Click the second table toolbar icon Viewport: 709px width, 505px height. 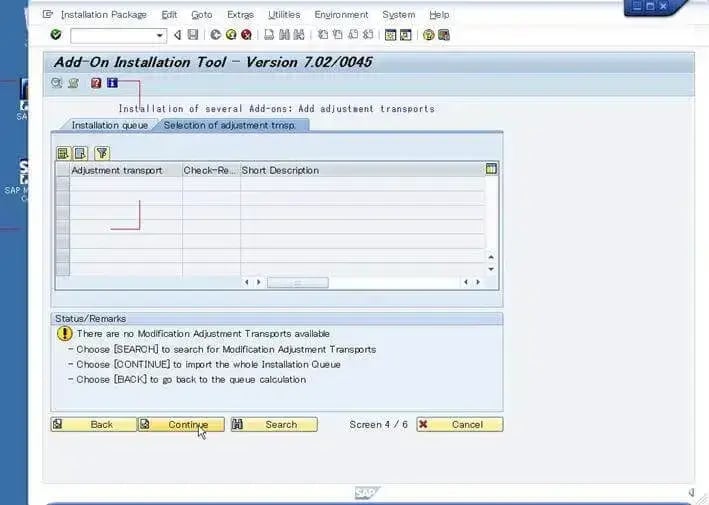(80, 154)
